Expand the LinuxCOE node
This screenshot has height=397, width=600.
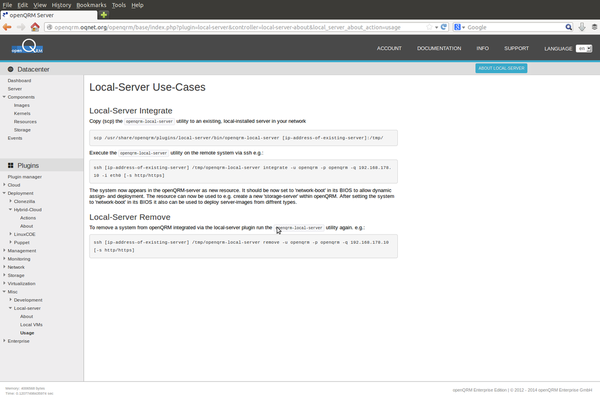tap(10, 234)
